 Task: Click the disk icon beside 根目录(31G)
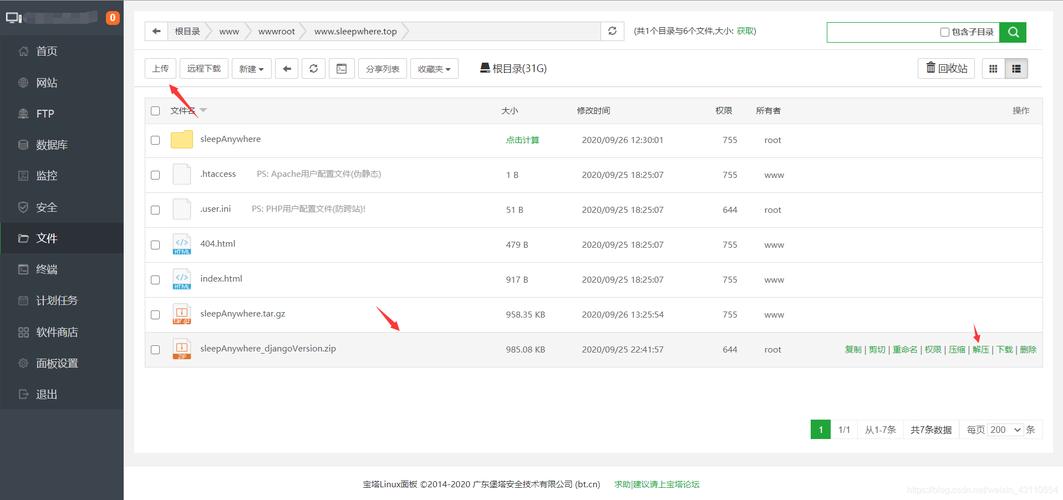(x=485, y=68)
